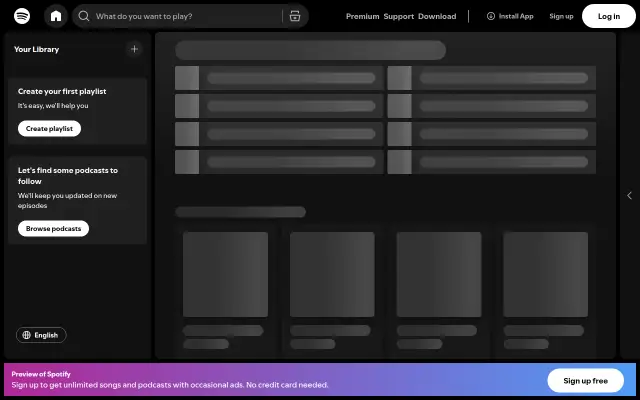Click 'Preview of Spotify' banner text
This screenshot has width=640, height=400.
(x=41, y=374)
